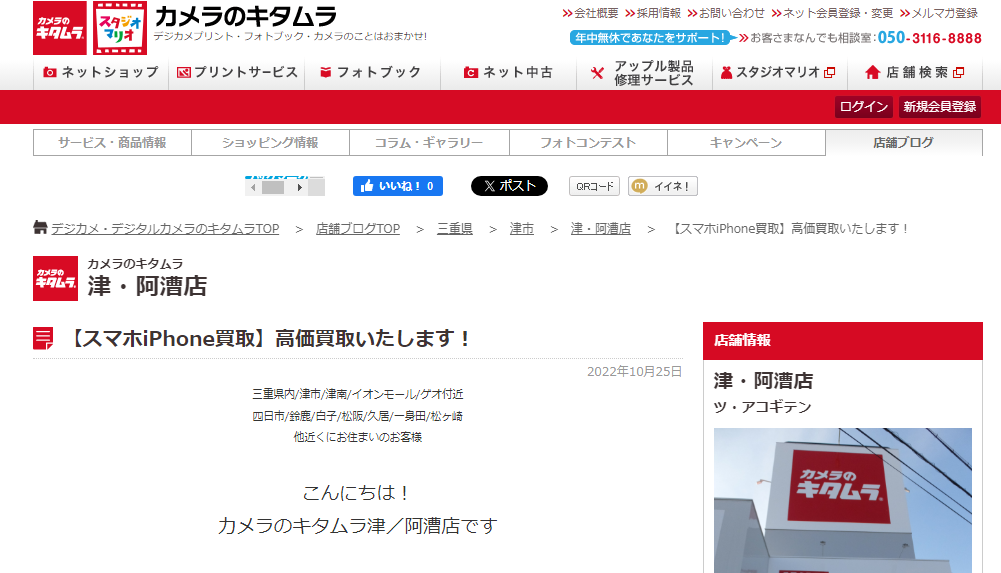Click the Facebook いいね! like button

click(x=397, y=186)
